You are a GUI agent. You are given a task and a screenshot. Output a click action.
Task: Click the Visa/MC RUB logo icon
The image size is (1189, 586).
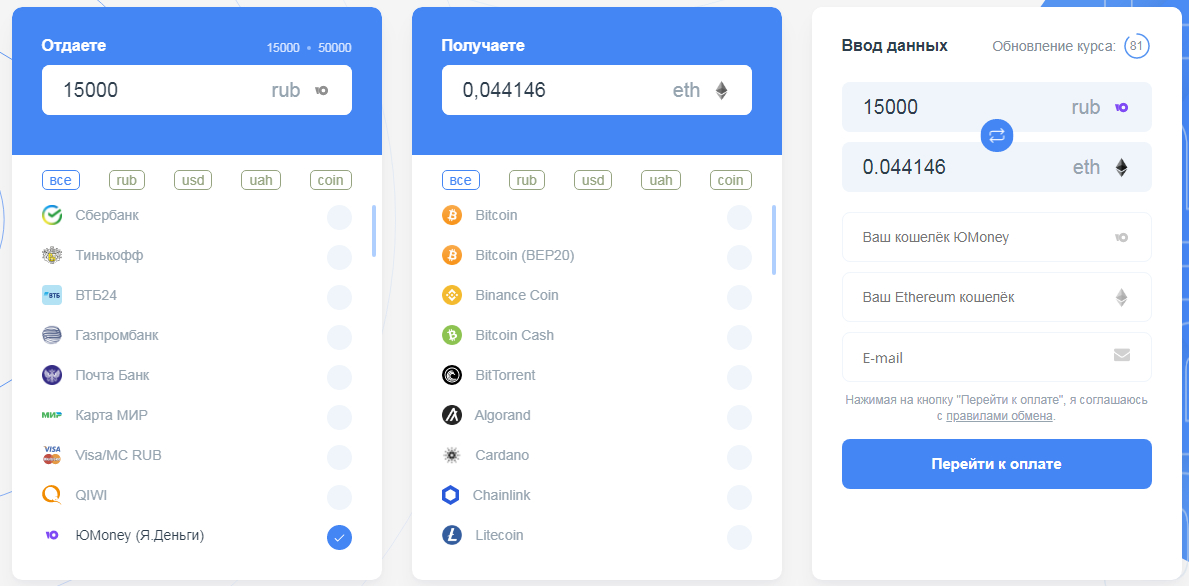tap(52, 456)
